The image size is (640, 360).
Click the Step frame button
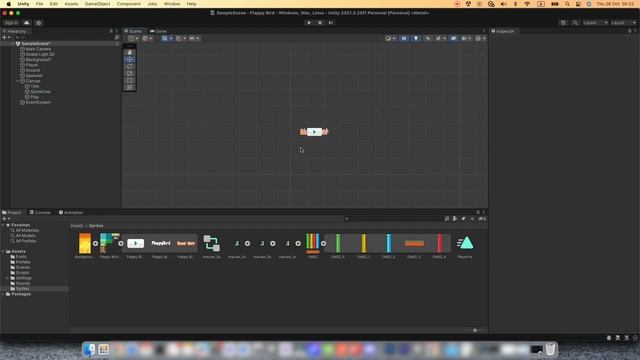331,22
